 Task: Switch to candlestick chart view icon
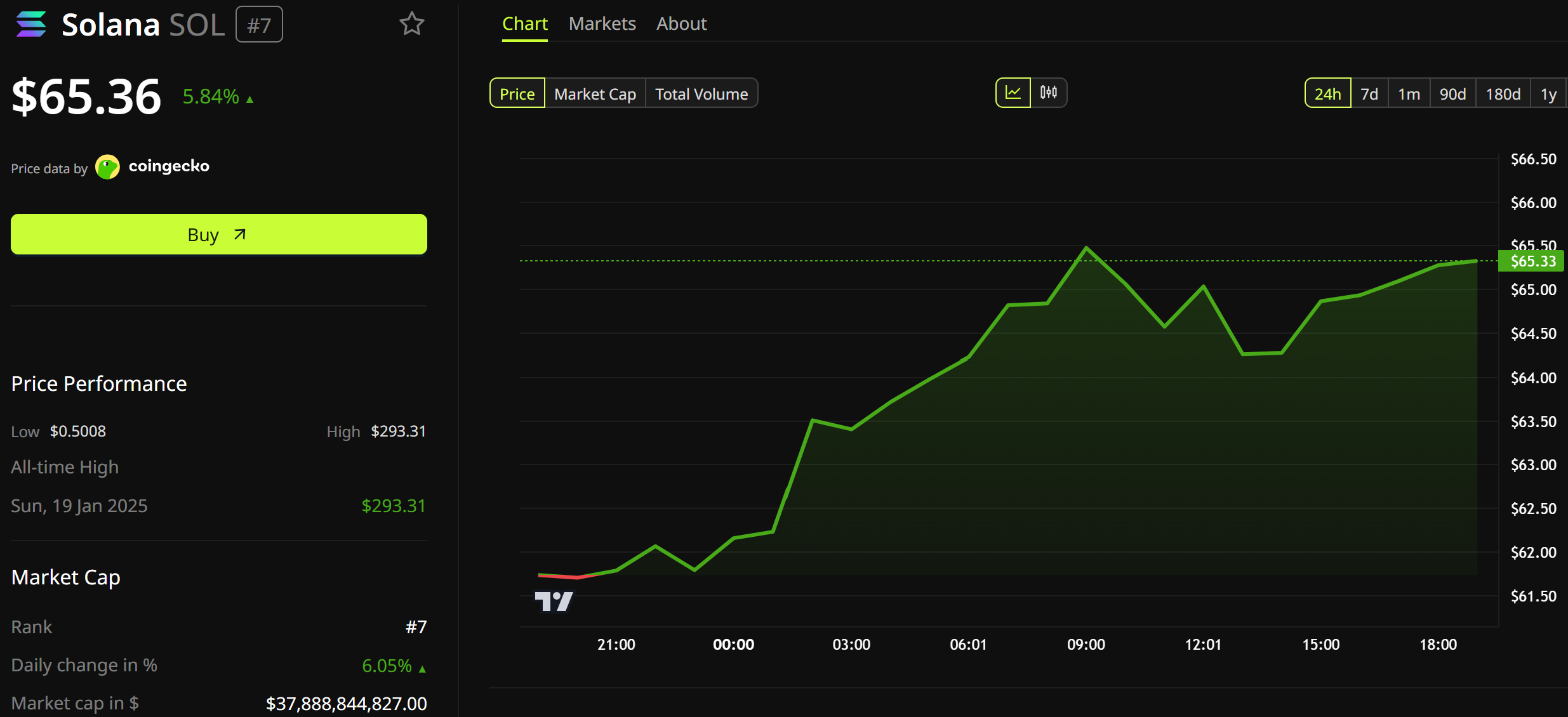(x=1049, y=93)
